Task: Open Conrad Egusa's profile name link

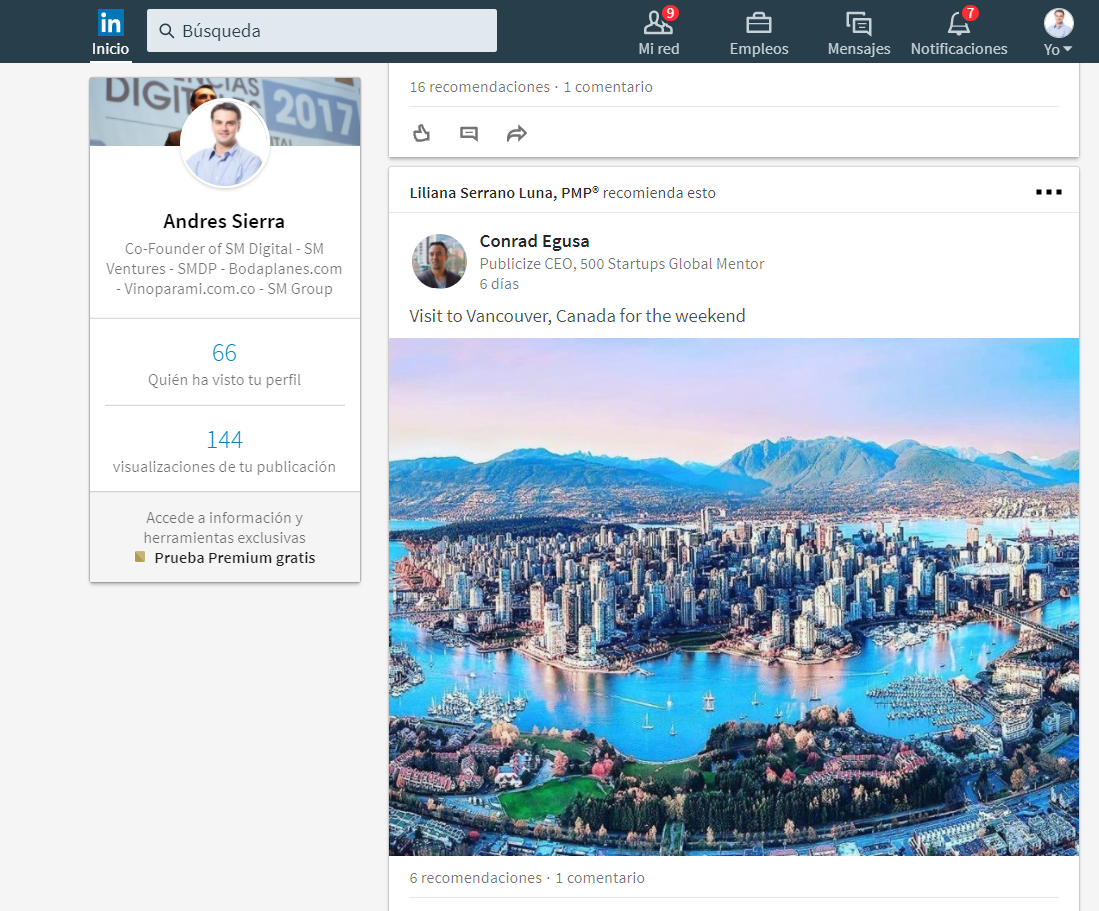Action: (534, 241)
